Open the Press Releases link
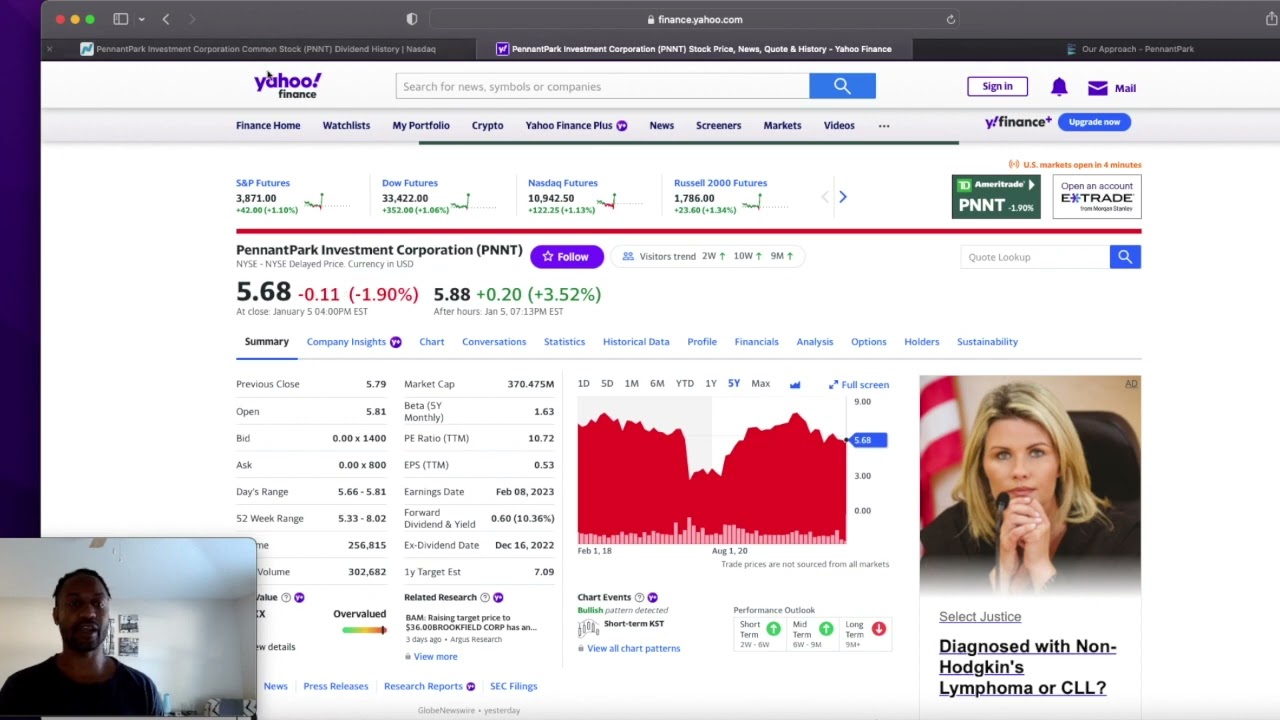Screen dimensions: 1280x720 click(336, 686)
